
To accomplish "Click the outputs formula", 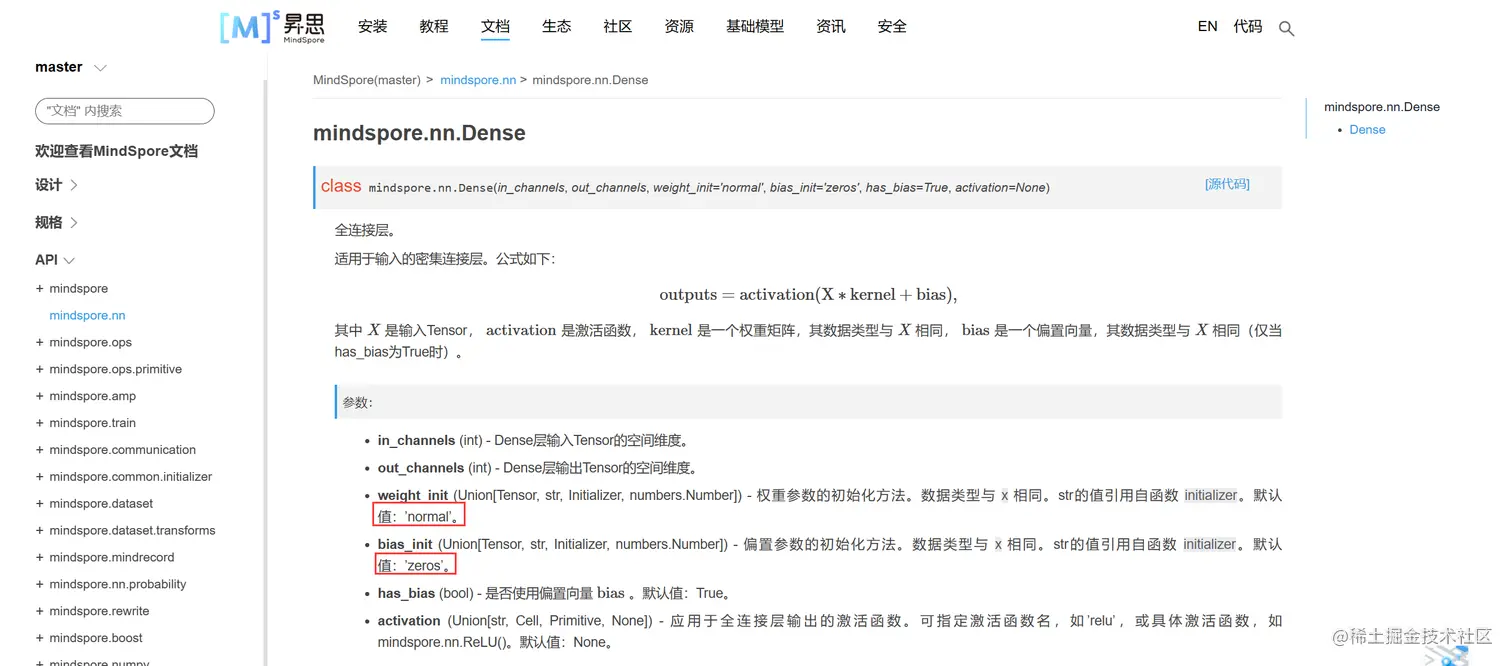I will pyautogui.click(x=808, y=295).
